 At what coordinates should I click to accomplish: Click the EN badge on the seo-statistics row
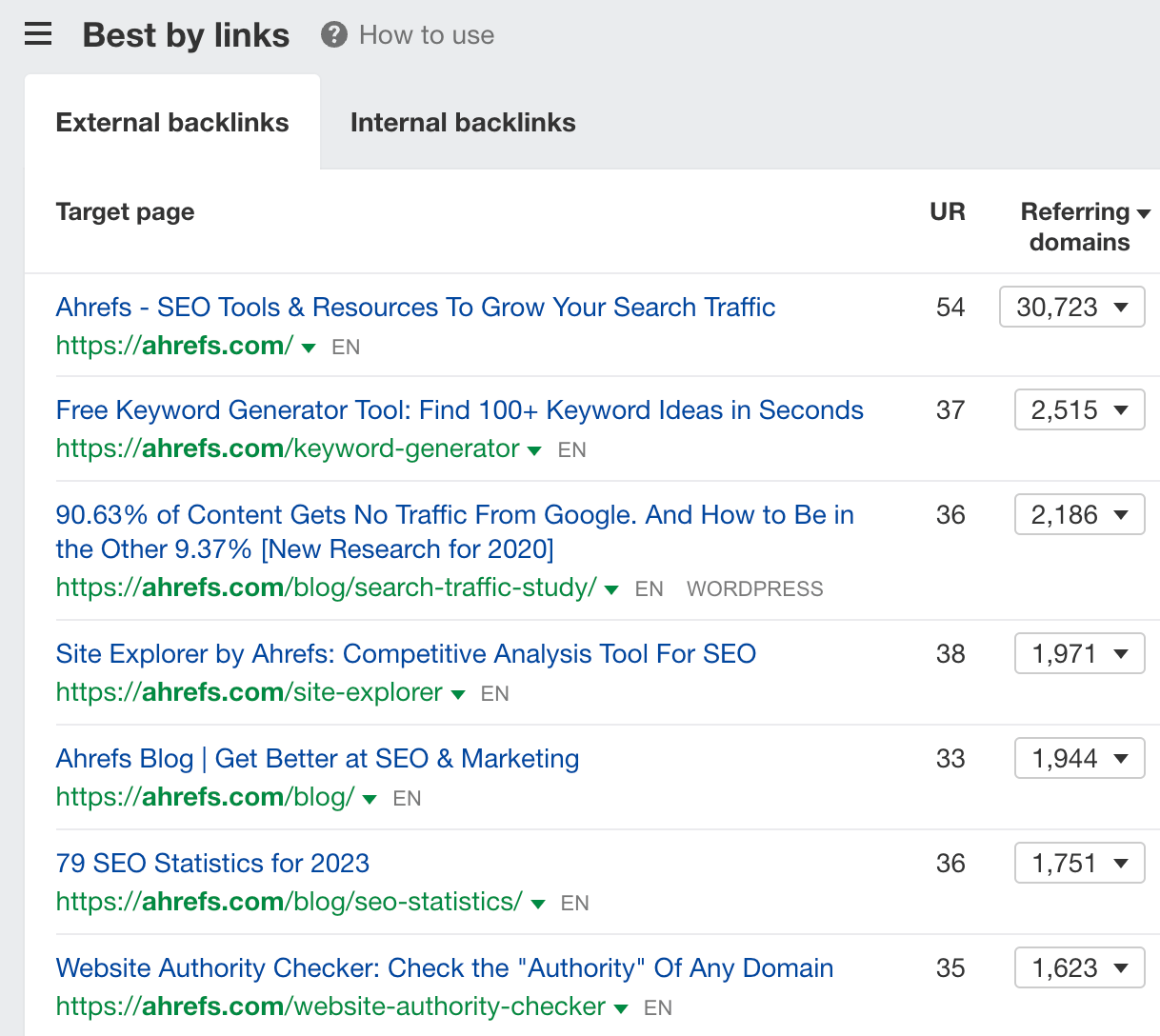point(574,903)
